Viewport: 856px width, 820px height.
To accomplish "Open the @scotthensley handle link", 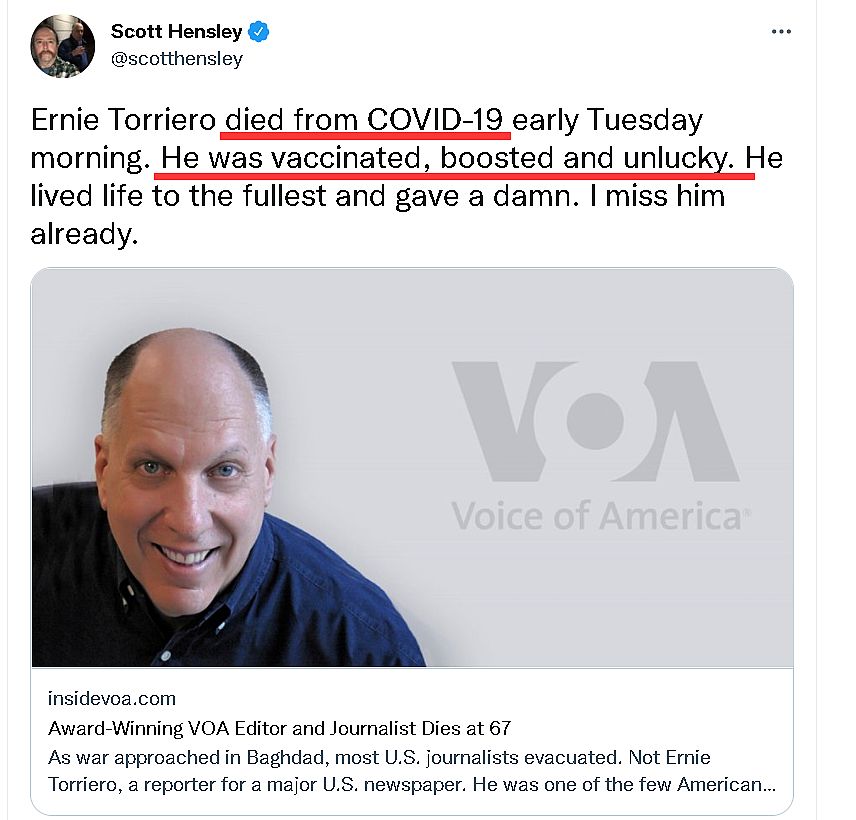I will 177,58.
